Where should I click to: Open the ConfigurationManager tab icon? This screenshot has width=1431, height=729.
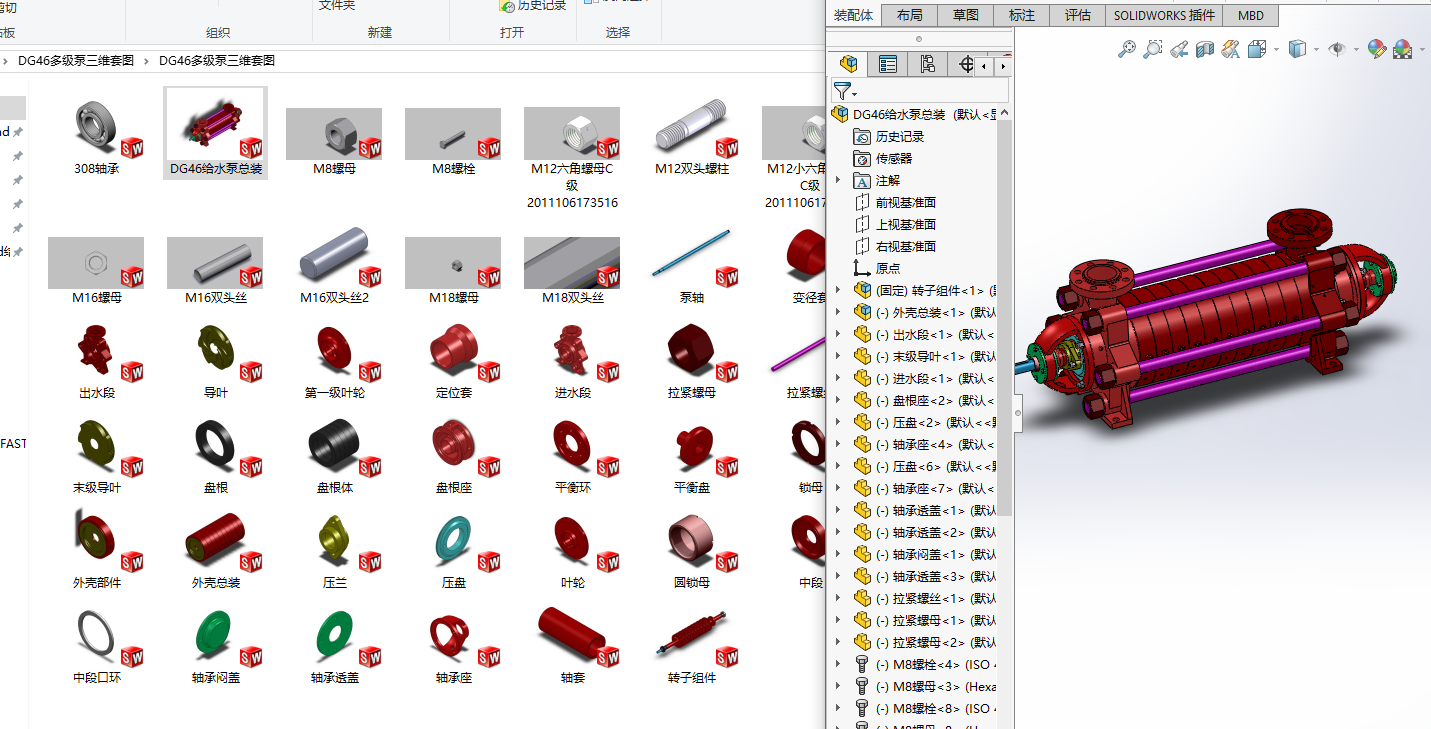point(928,65)
